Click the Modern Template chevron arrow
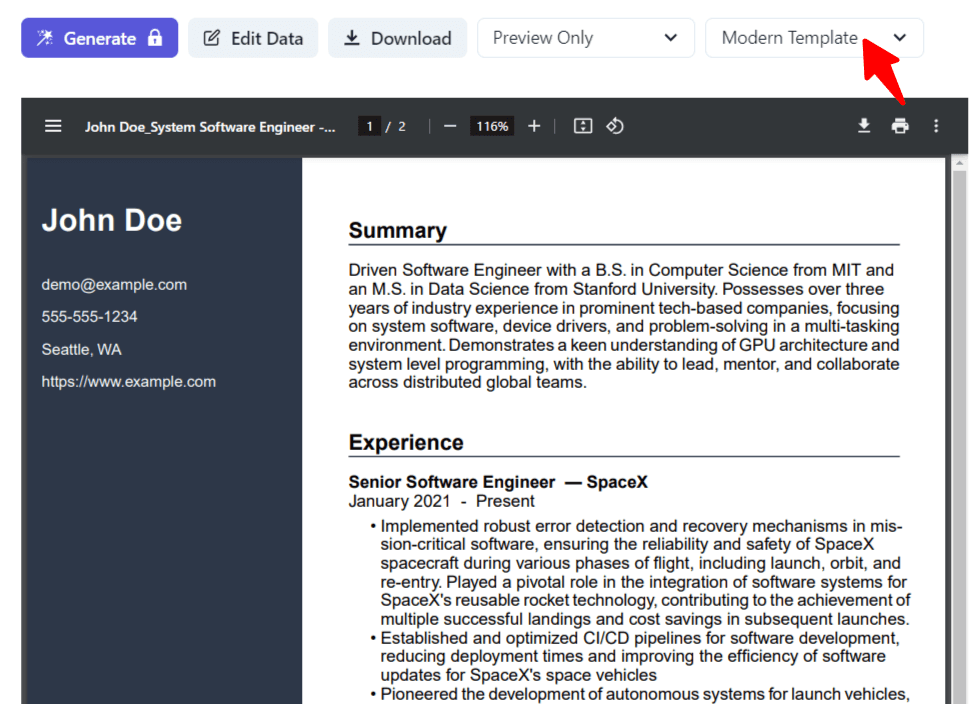Viewport: 979px width, 704px height. pos(900,38)
